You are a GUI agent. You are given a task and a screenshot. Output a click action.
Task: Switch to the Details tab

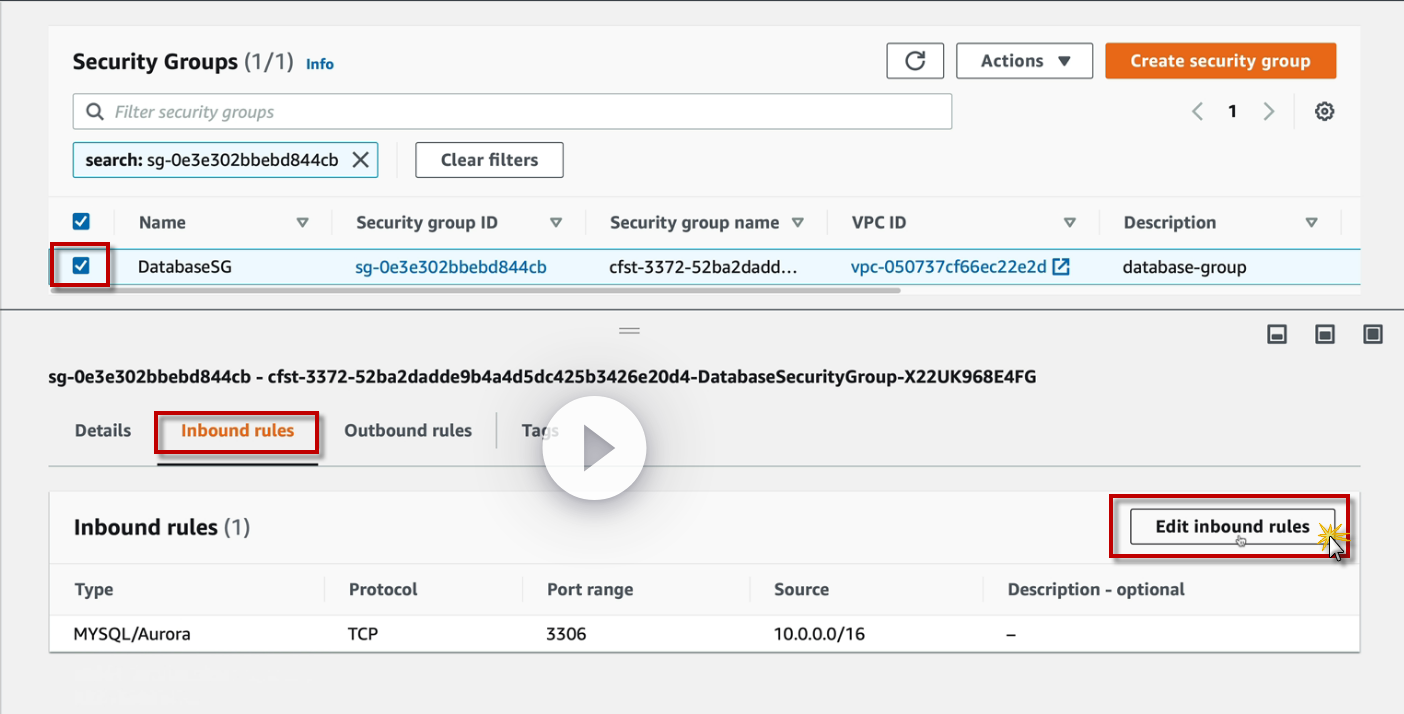click(103, 431)
